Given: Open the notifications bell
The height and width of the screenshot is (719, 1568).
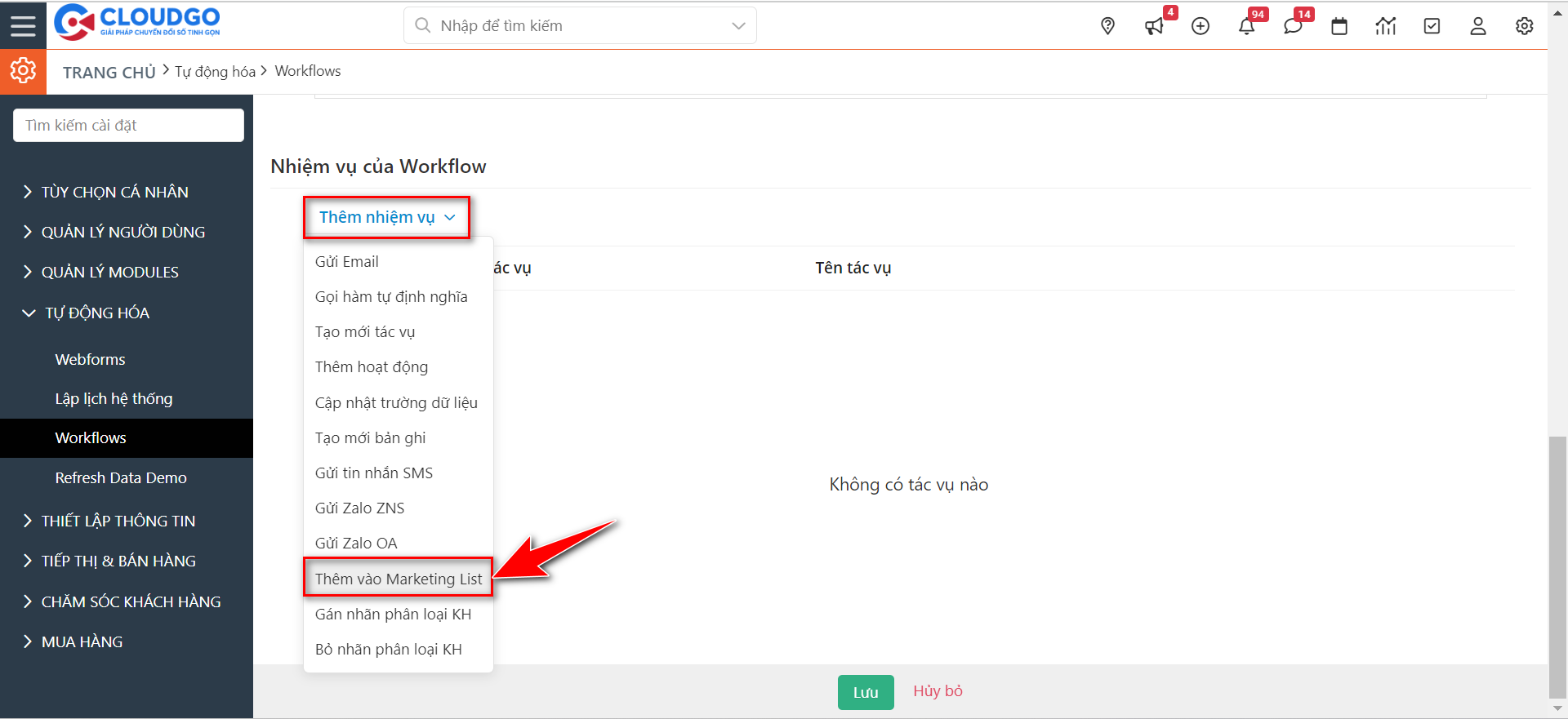Looking at the screenshot, I should point(1246,26).
